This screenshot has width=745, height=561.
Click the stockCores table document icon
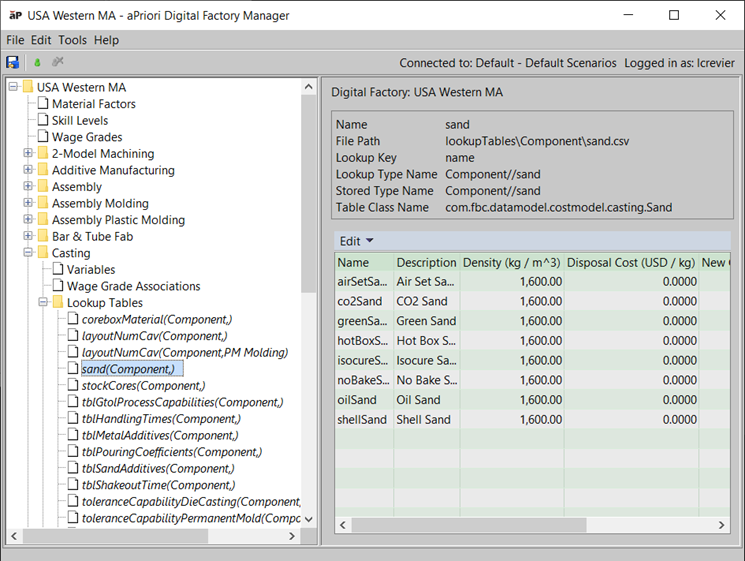pos(73,385)
